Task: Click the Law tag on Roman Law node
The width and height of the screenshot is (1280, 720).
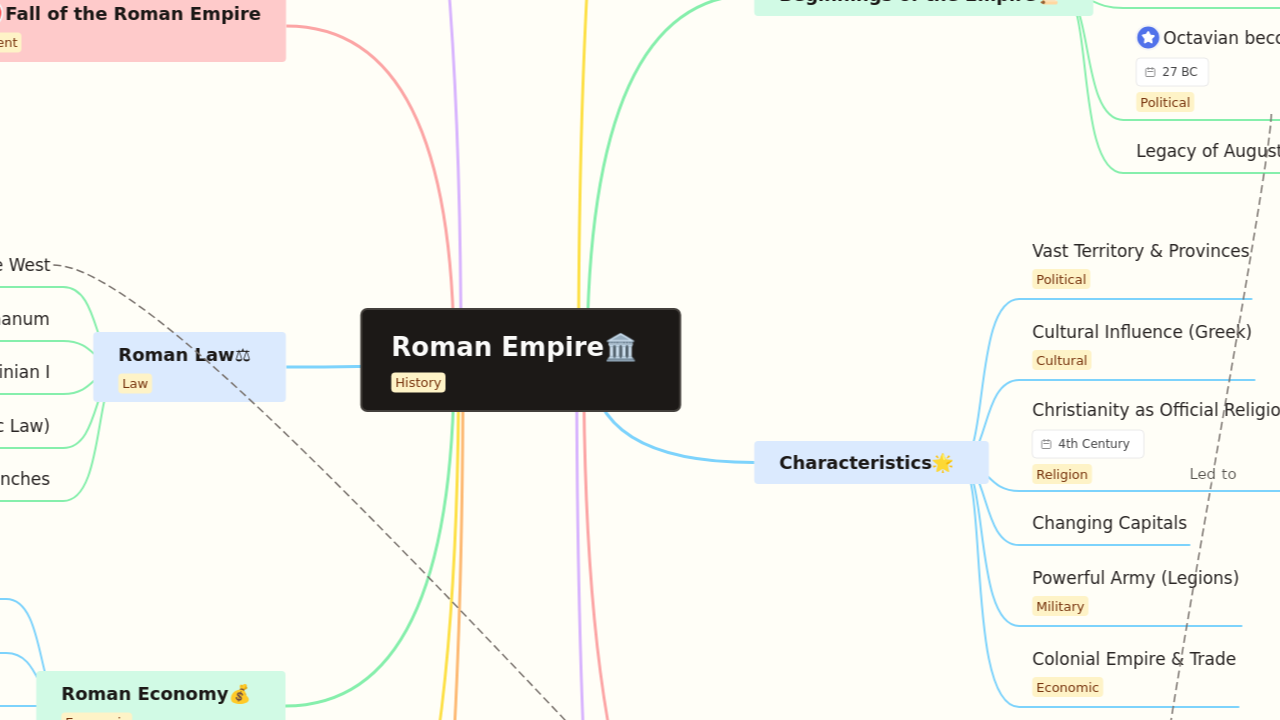Action: coord(134,383)
